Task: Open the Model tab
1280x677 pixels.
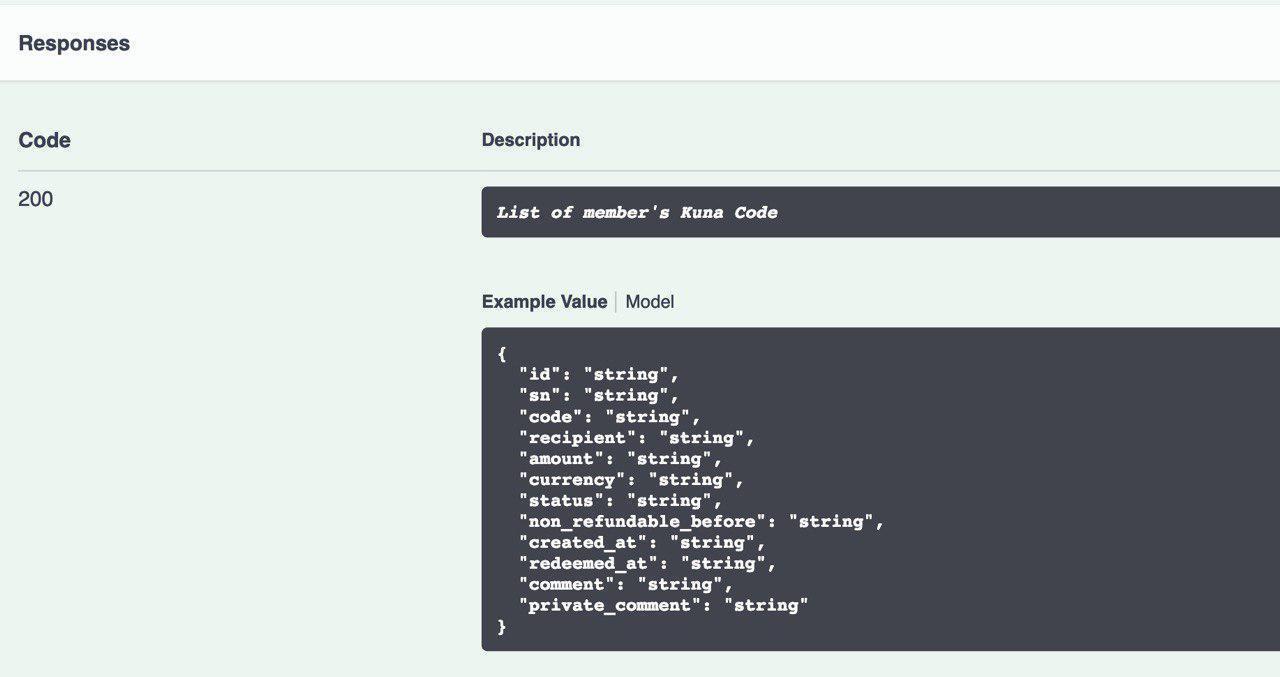Action: pos(650,302)
